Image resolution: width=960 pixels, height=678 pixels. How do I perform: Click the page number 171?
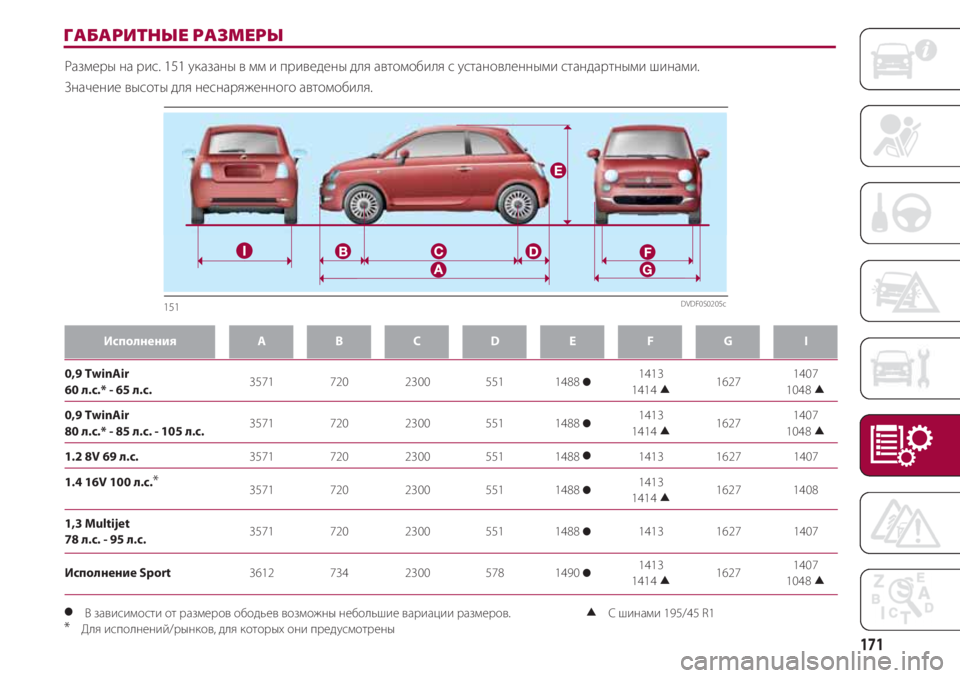(x=872, y=644)
